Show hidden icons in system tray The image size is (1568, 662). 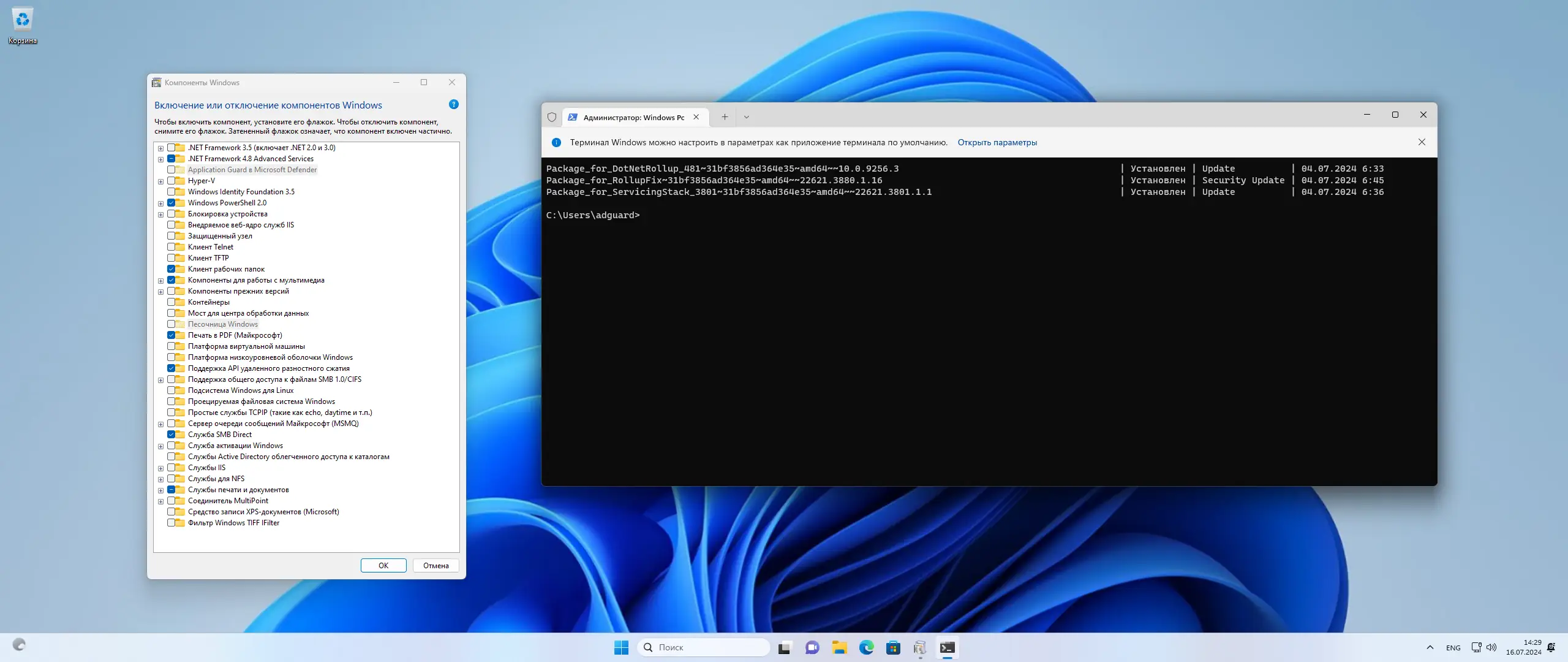[x=1430, y=647]
